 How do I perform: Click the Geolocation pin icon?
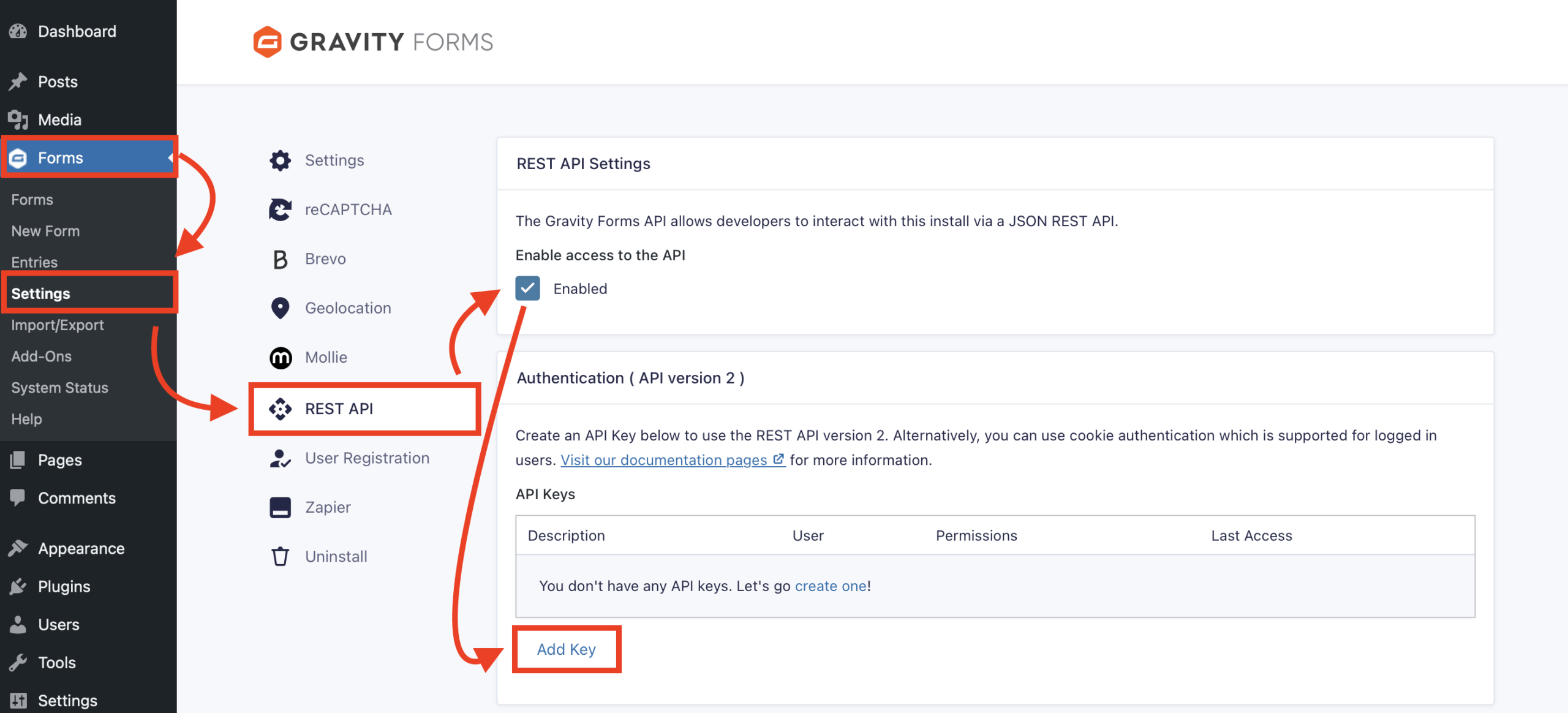coord(281,308)
